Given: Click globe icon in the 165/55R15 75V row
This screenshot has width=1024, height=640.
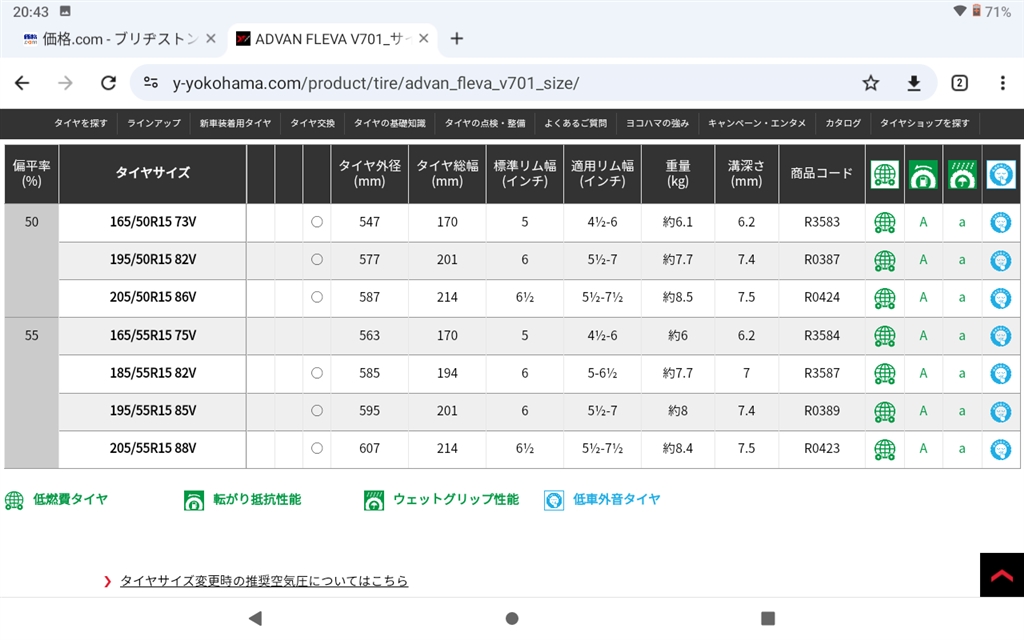Looking at the screenshot, I should (x=885, y=336).
